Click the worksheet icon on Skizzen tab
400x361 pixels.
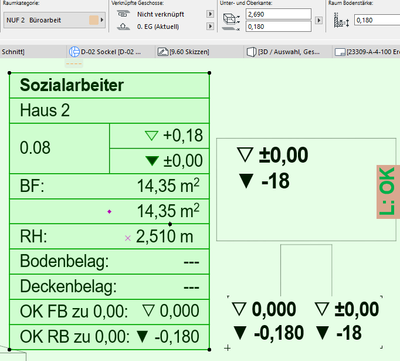click(163, 52)
